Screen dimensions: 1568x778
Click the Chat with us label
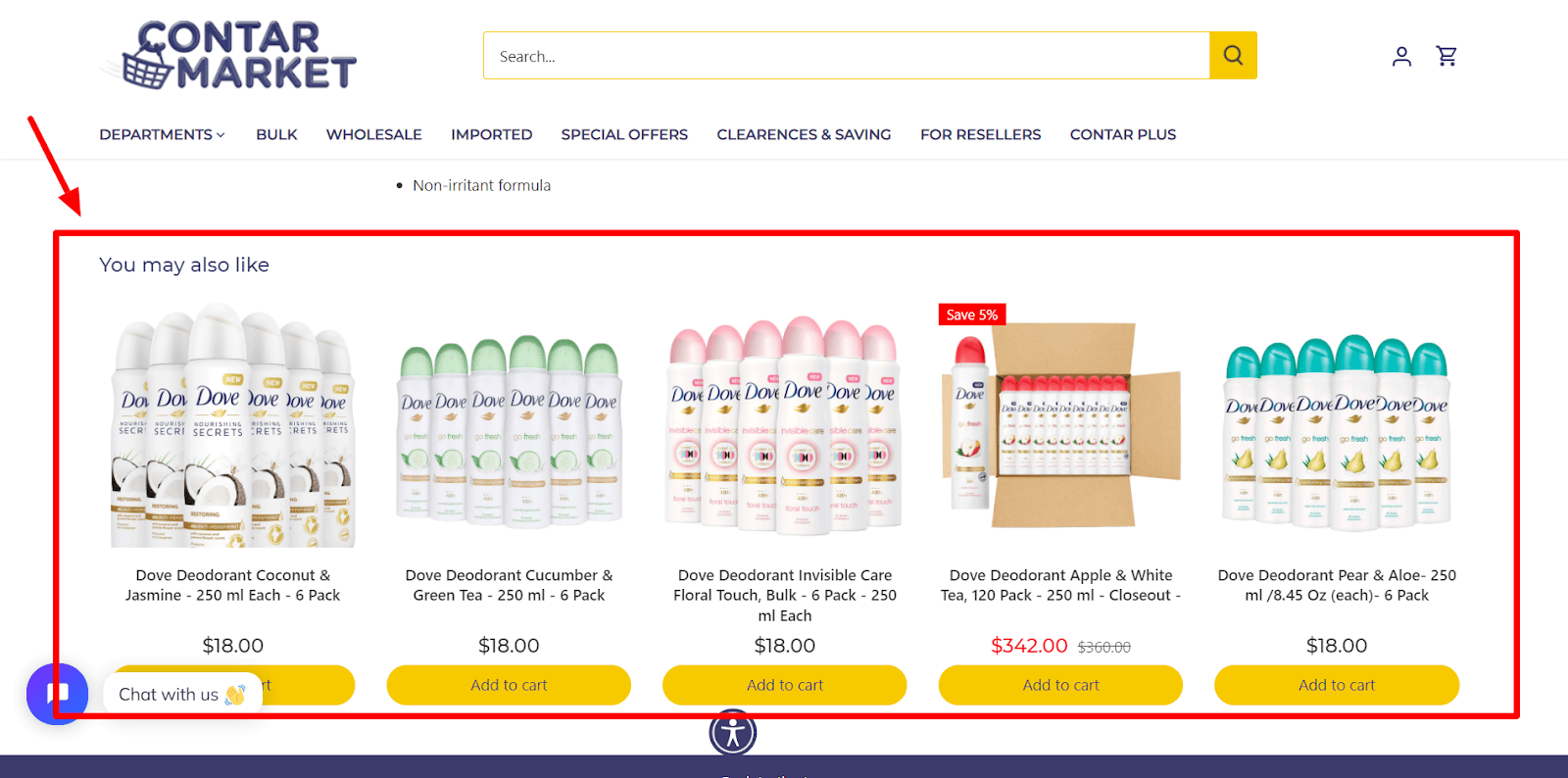169,694
